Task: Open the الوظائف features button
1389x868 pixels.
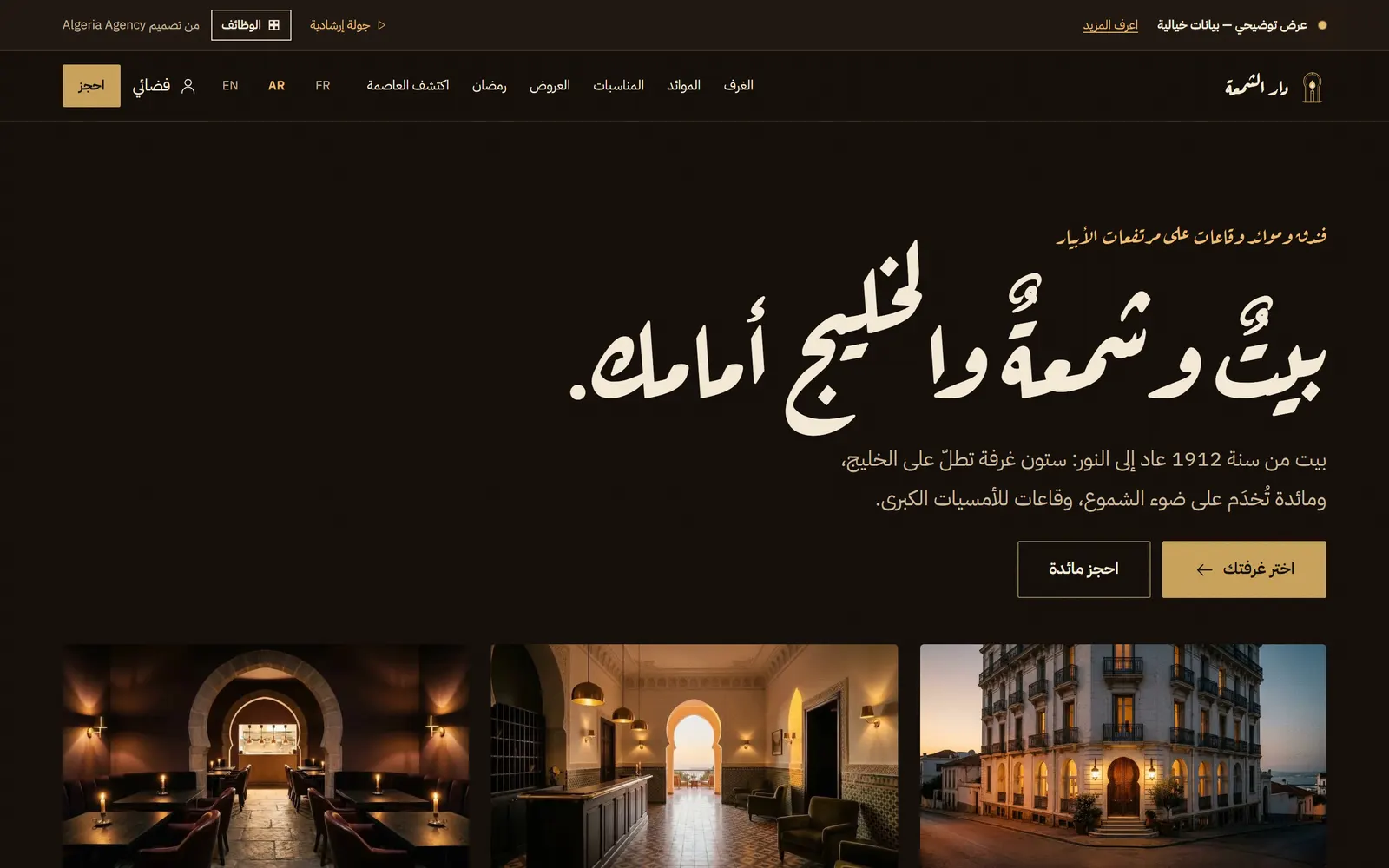Action: 251,25
